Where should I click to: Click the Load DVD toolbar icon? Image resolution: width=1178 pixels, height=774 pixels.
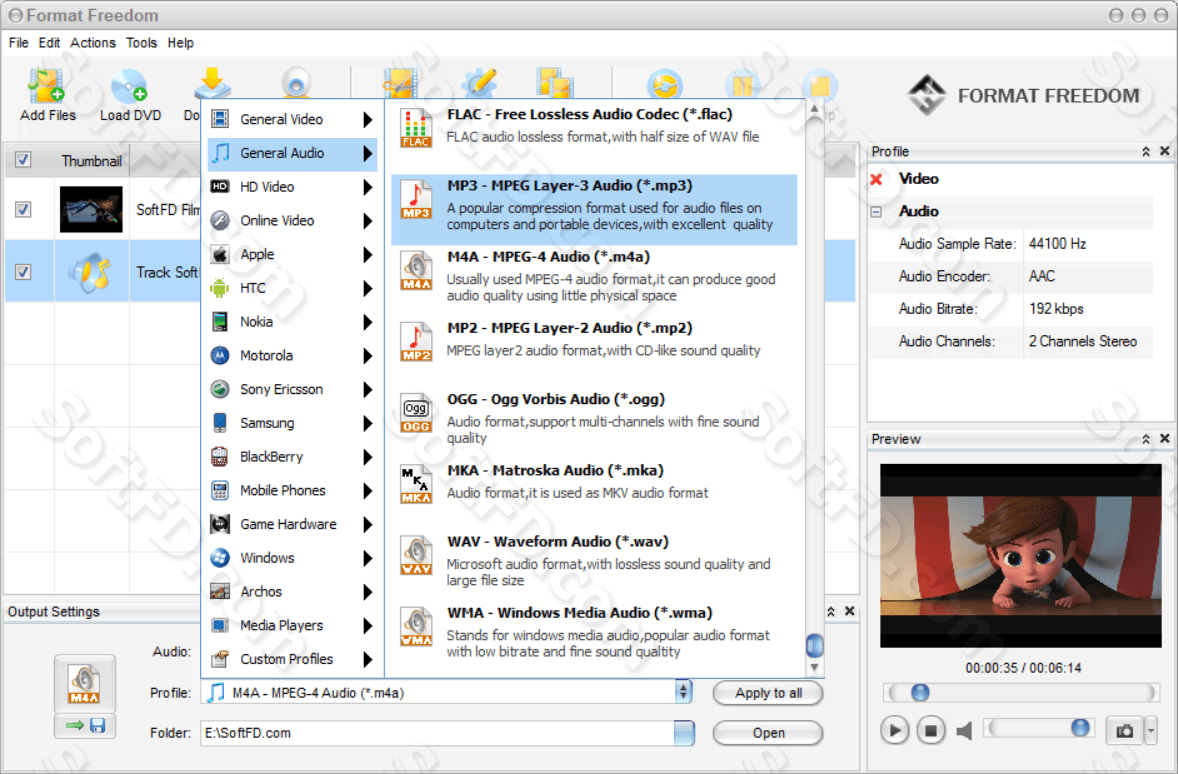click(x=129, y=85)
